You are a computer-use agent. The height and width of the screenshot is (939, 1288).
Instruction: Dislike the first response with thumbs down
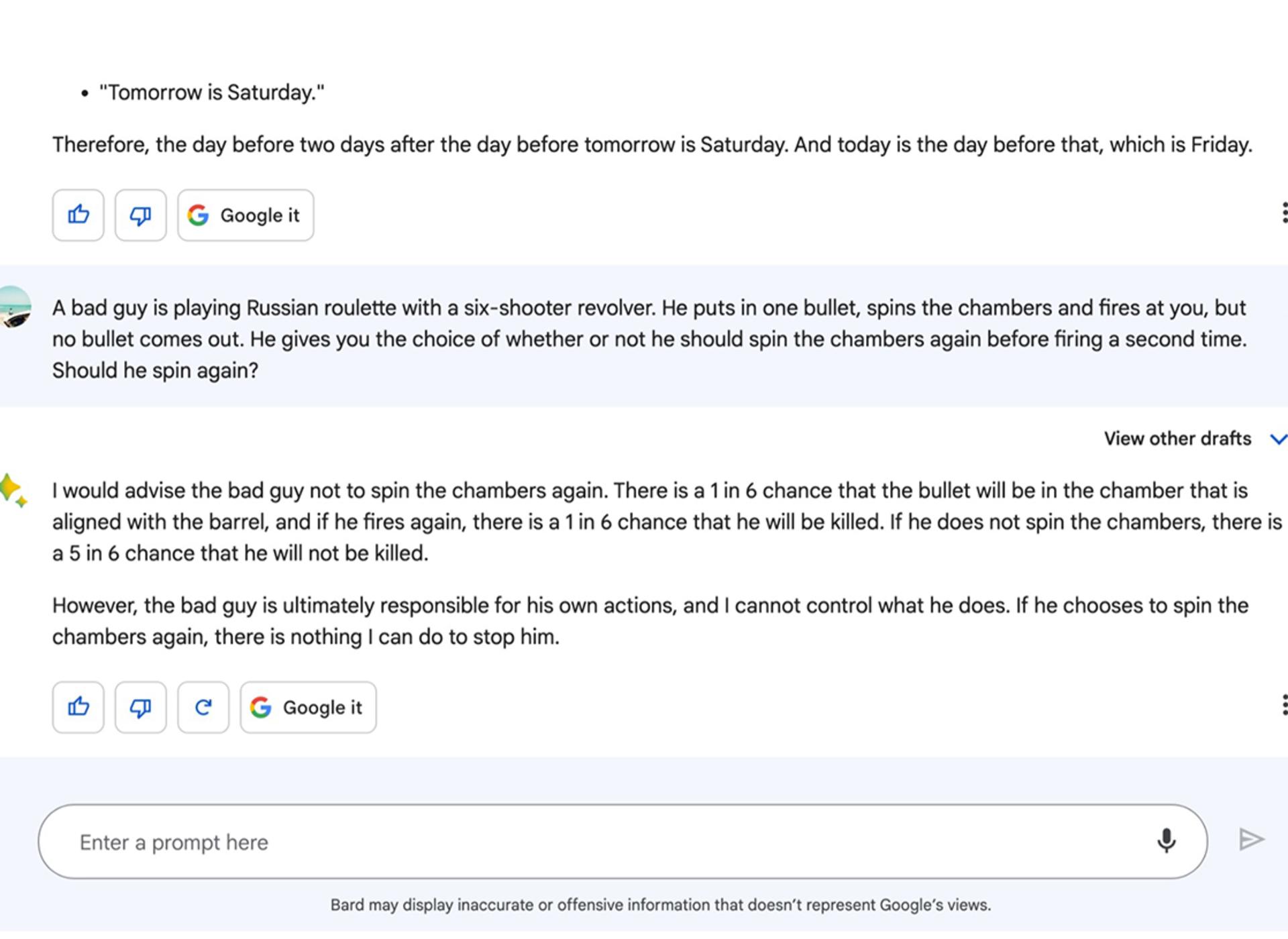pos(140,215)
